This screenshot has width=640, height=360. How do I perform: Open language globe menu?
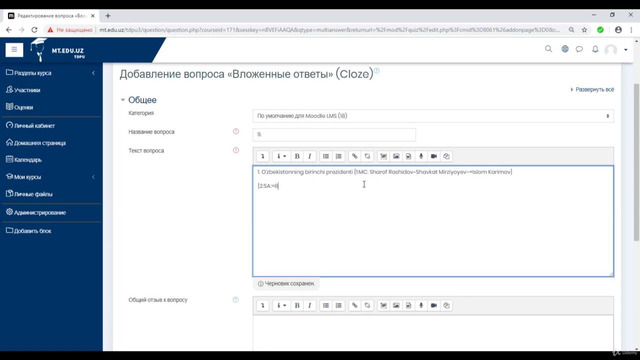pos(565,49)
